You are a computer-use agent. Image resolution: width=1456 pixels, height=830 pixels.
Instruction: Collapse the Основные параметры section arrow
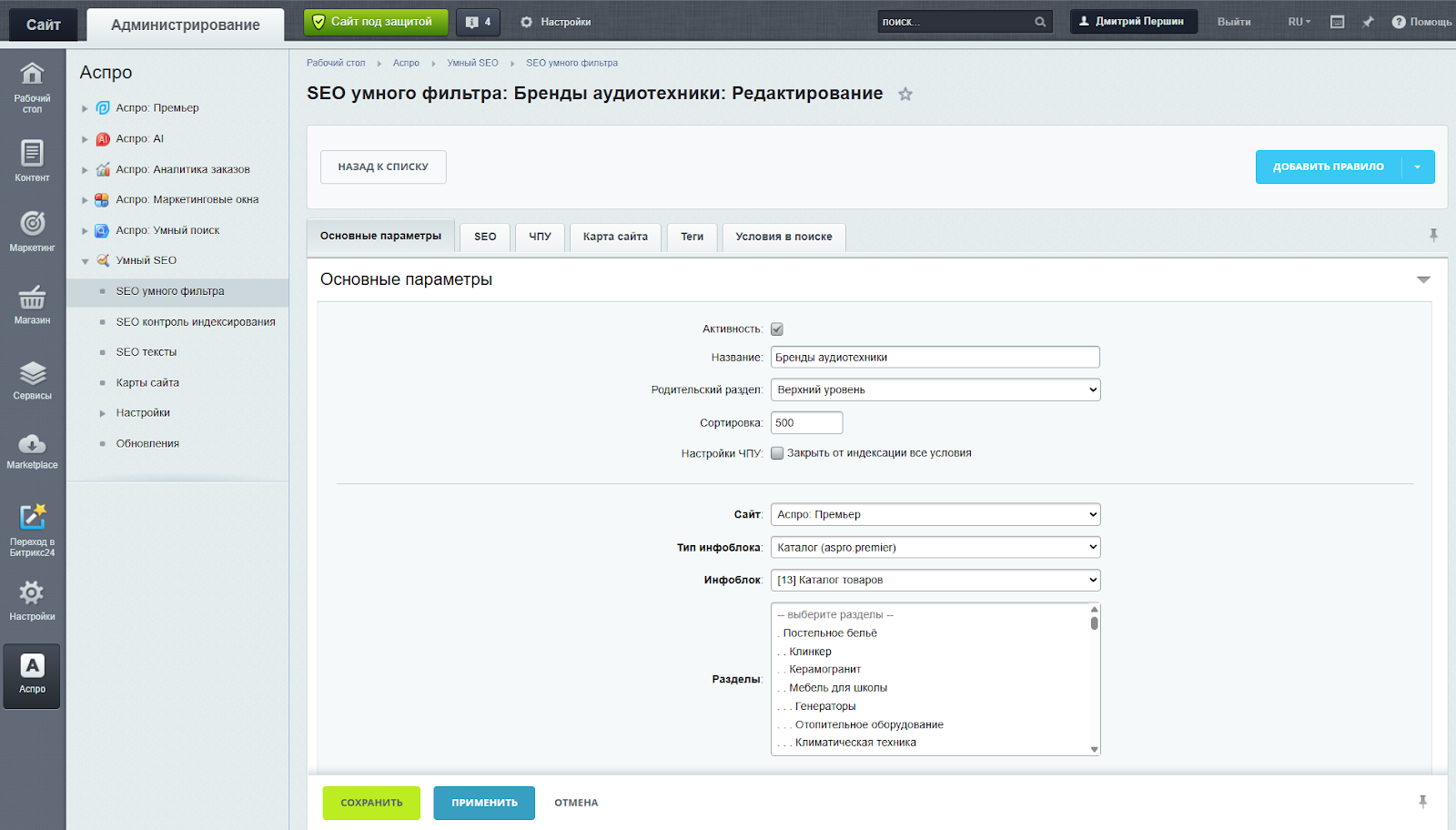(1423, 279)
